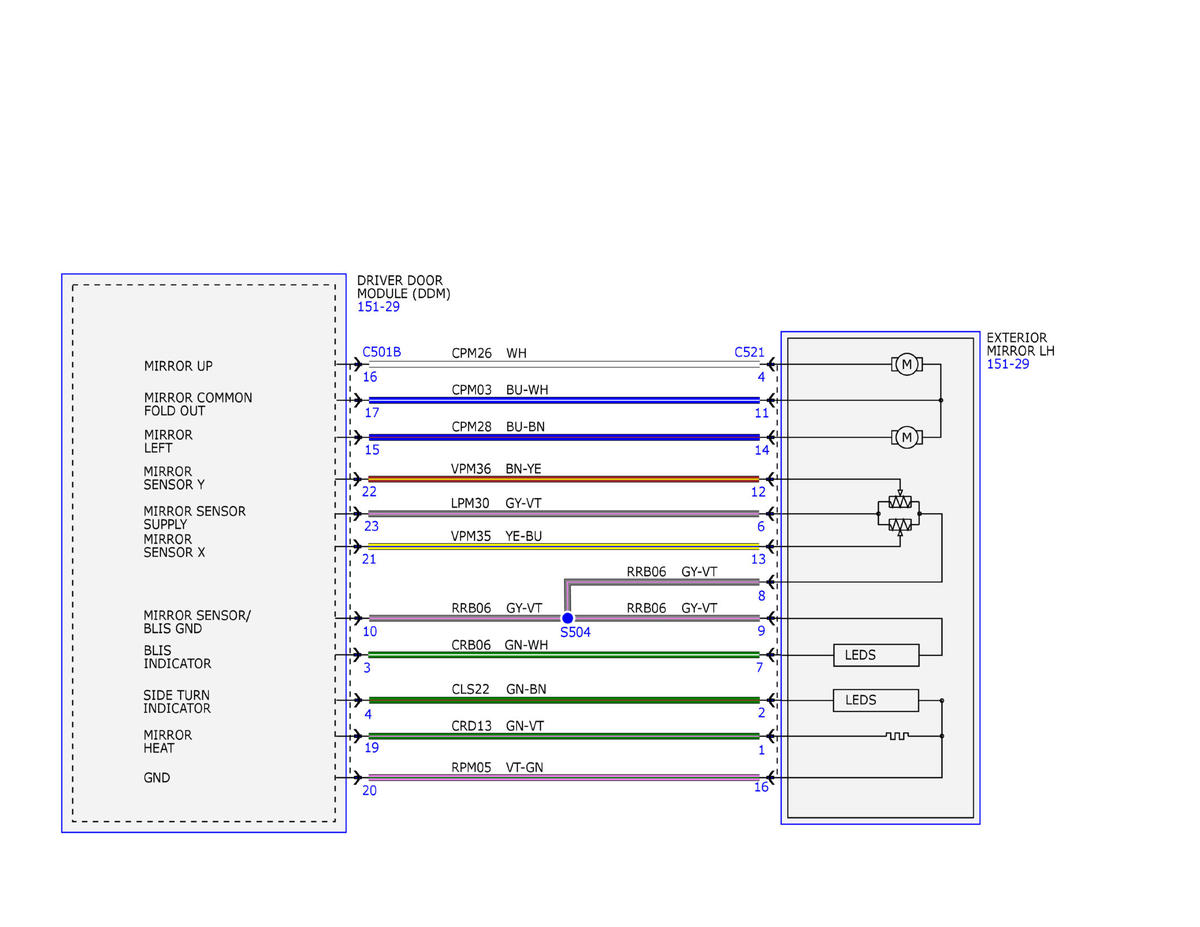Select the DRIVER DOOR MODULE (DDM) title
This screenshot has height=927, width=1200.
404,287
